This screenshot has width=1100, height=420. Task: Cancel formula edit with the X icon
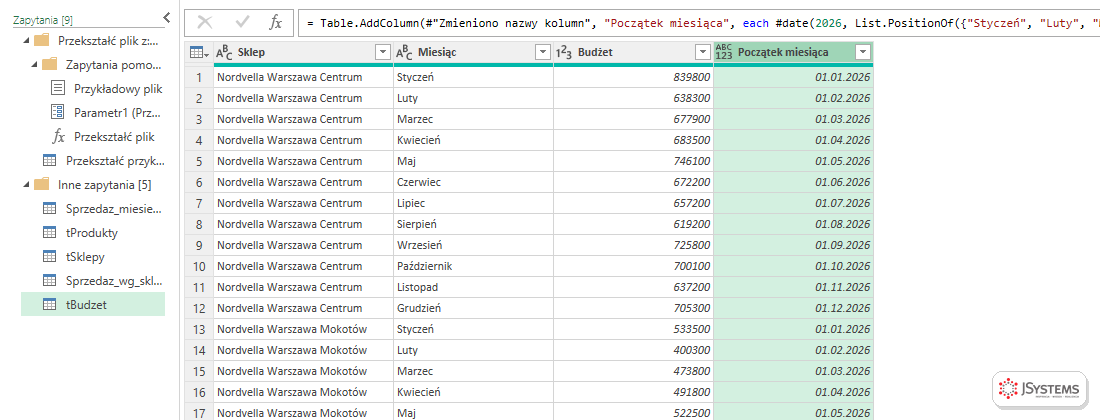click(205, 22)
